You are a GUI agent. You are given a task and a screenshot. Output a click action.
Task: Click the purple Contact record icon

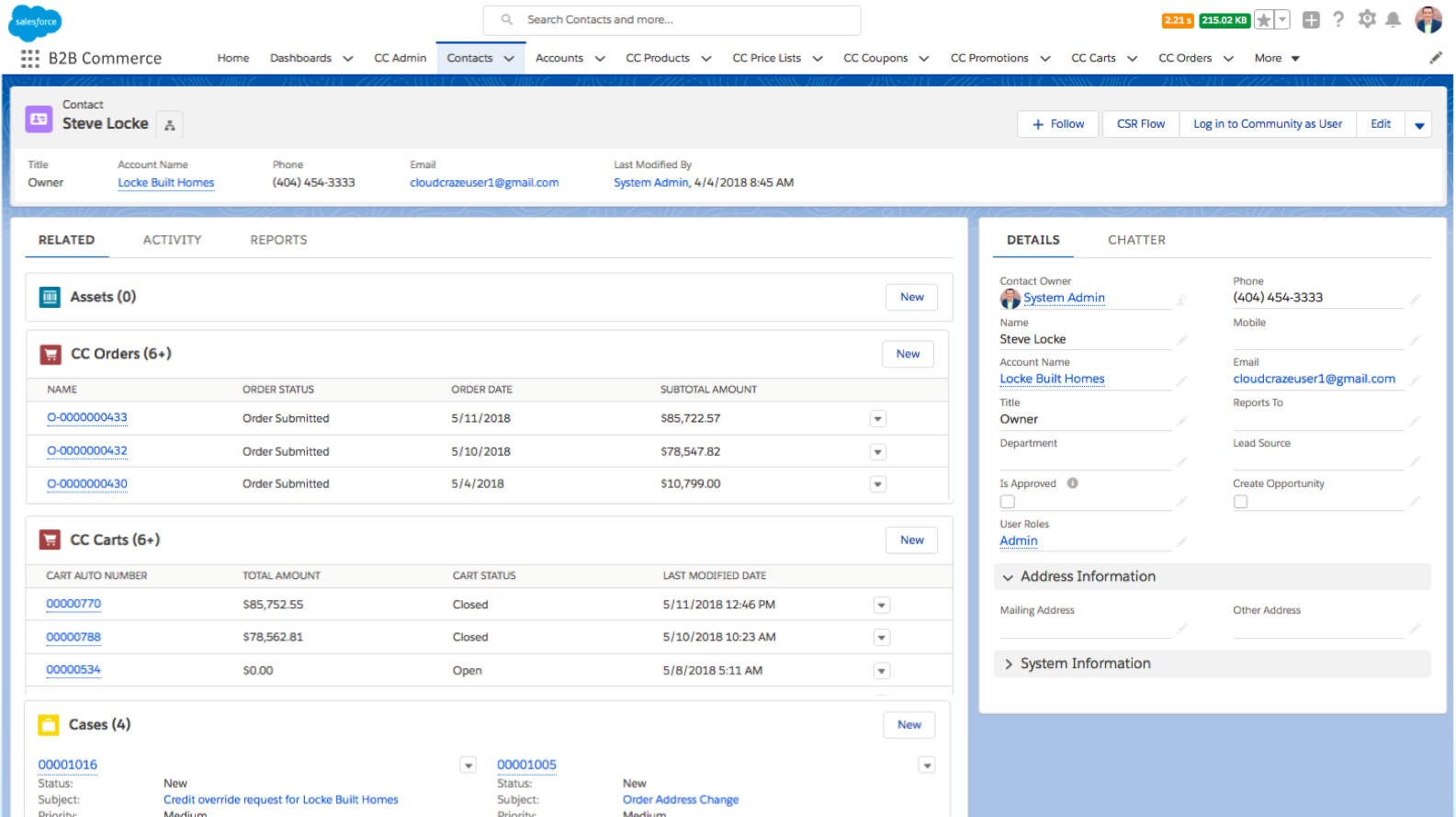pyautogui.click(x=39, y=119)
